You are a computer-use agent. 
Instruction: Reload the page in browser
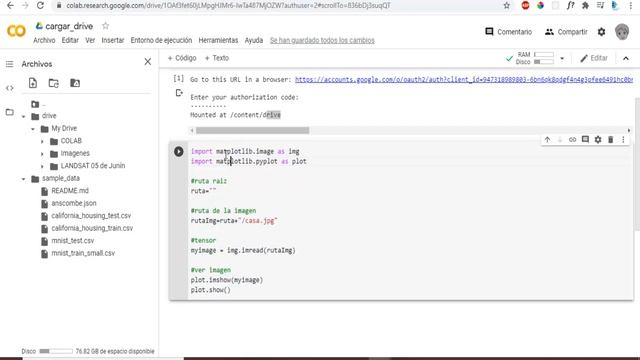[x=40, y=5]
